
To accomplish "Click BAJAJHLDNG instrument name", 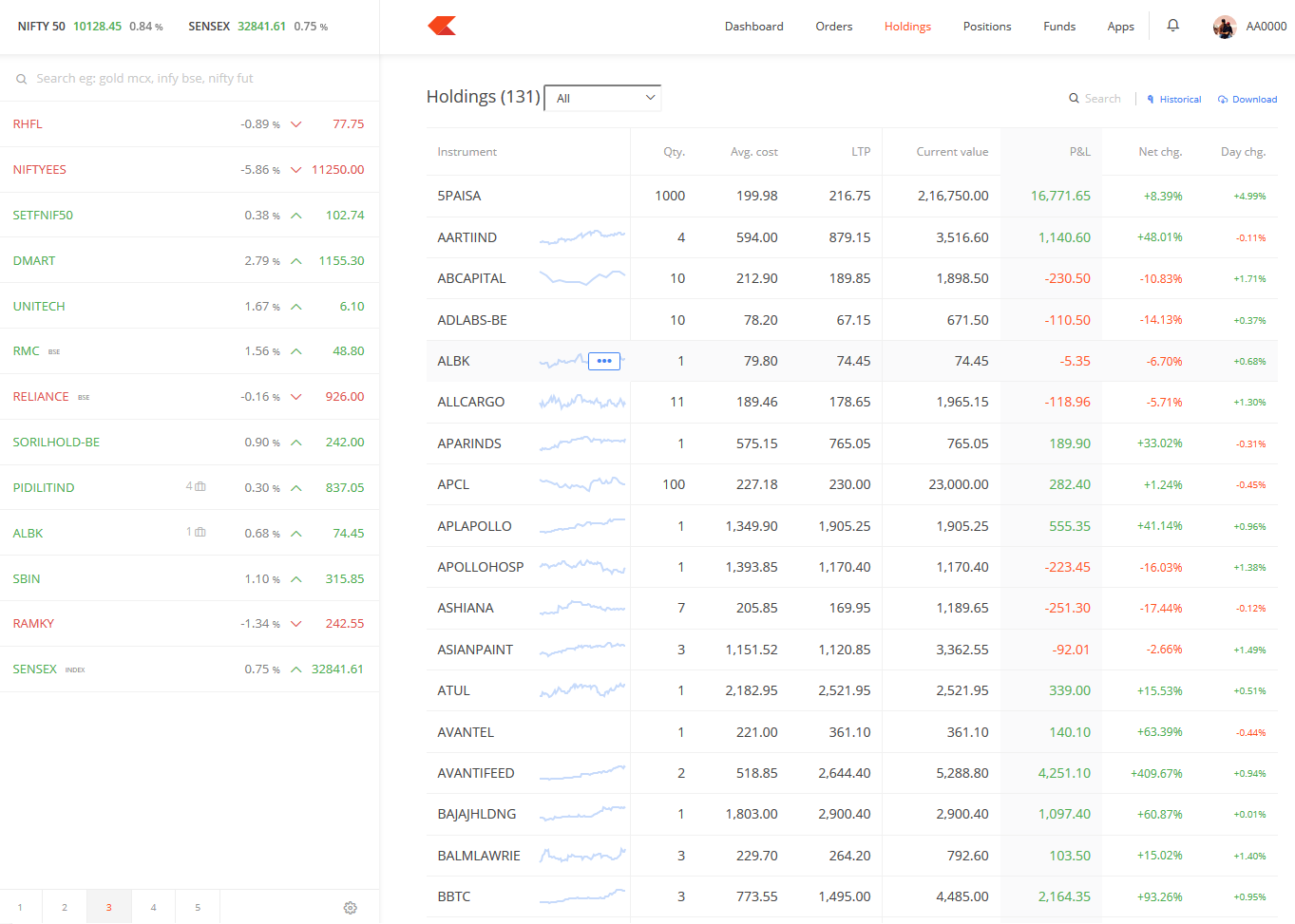I will tap(477, 814).
